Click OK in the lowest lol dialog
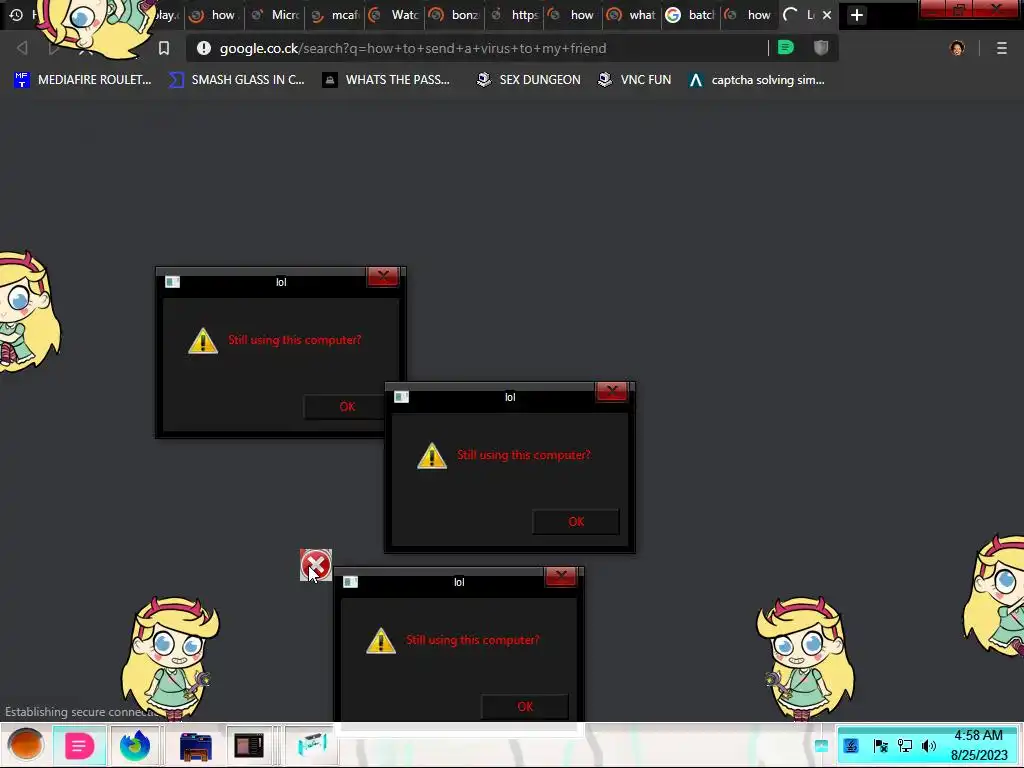This screenshot has height=768, width=1024. [x=525, y=706]
